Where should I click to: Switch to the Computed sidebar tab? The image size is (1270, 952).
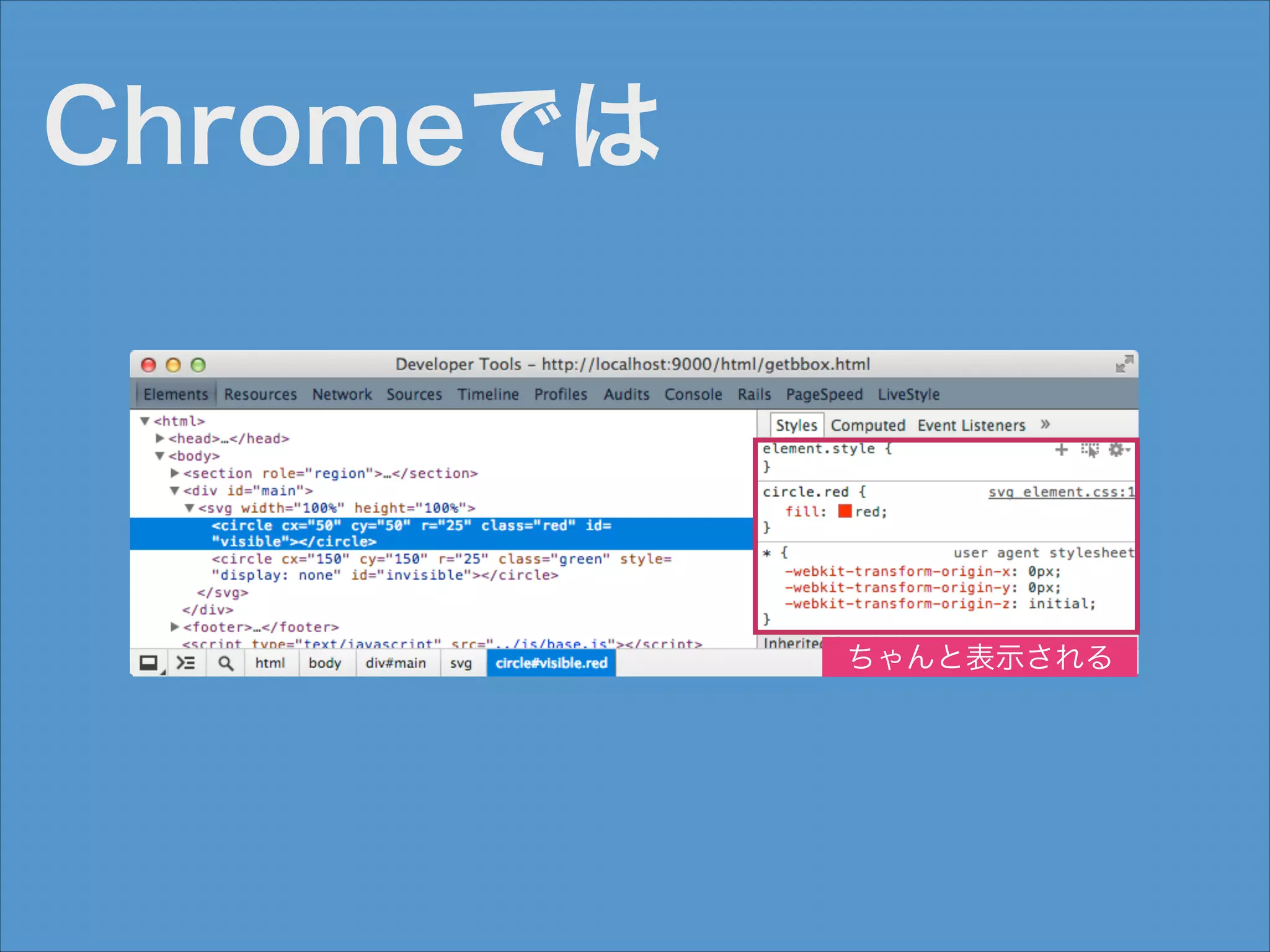tap(868, 425)
